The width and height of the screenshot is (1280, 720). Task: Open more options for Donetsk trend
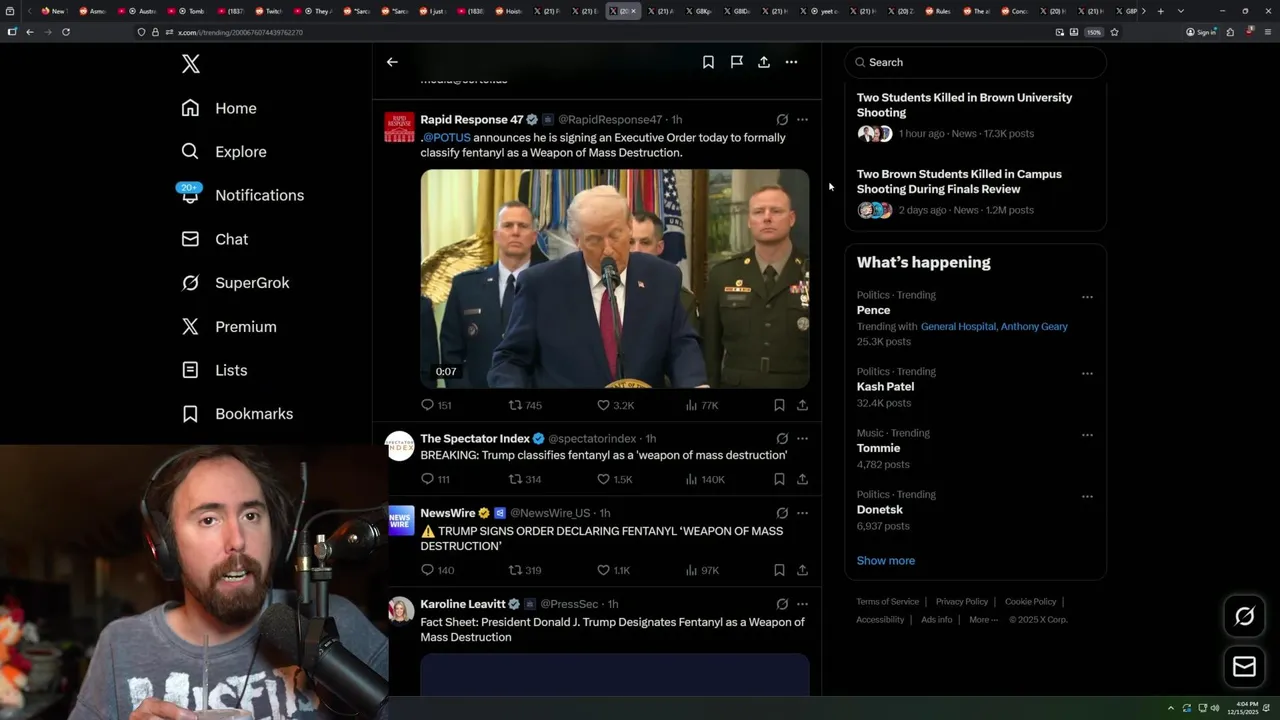[1087, 496]
